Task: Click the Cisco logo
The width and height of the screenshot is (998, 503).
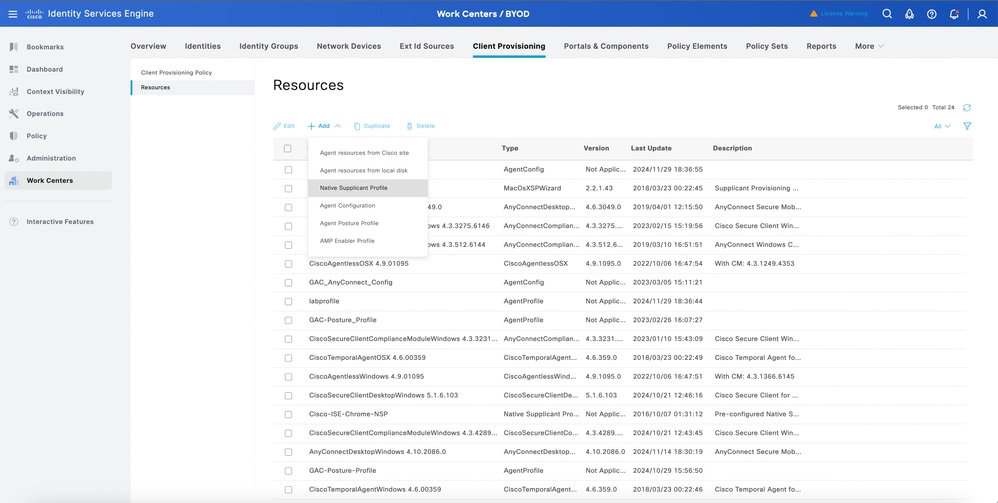Action: point(34,14)
